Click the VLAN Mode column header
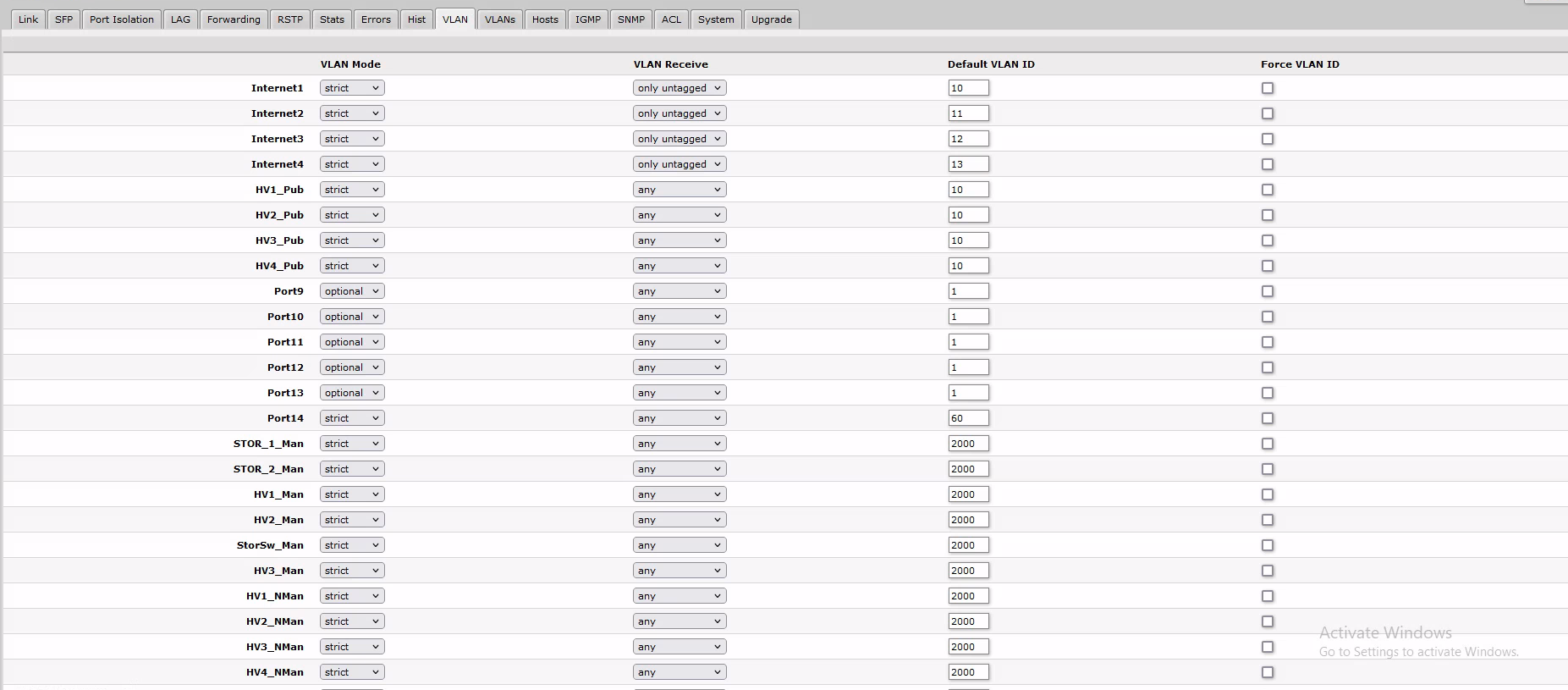The height and width of the screenshot is (690, 1568). pos(350,64)
